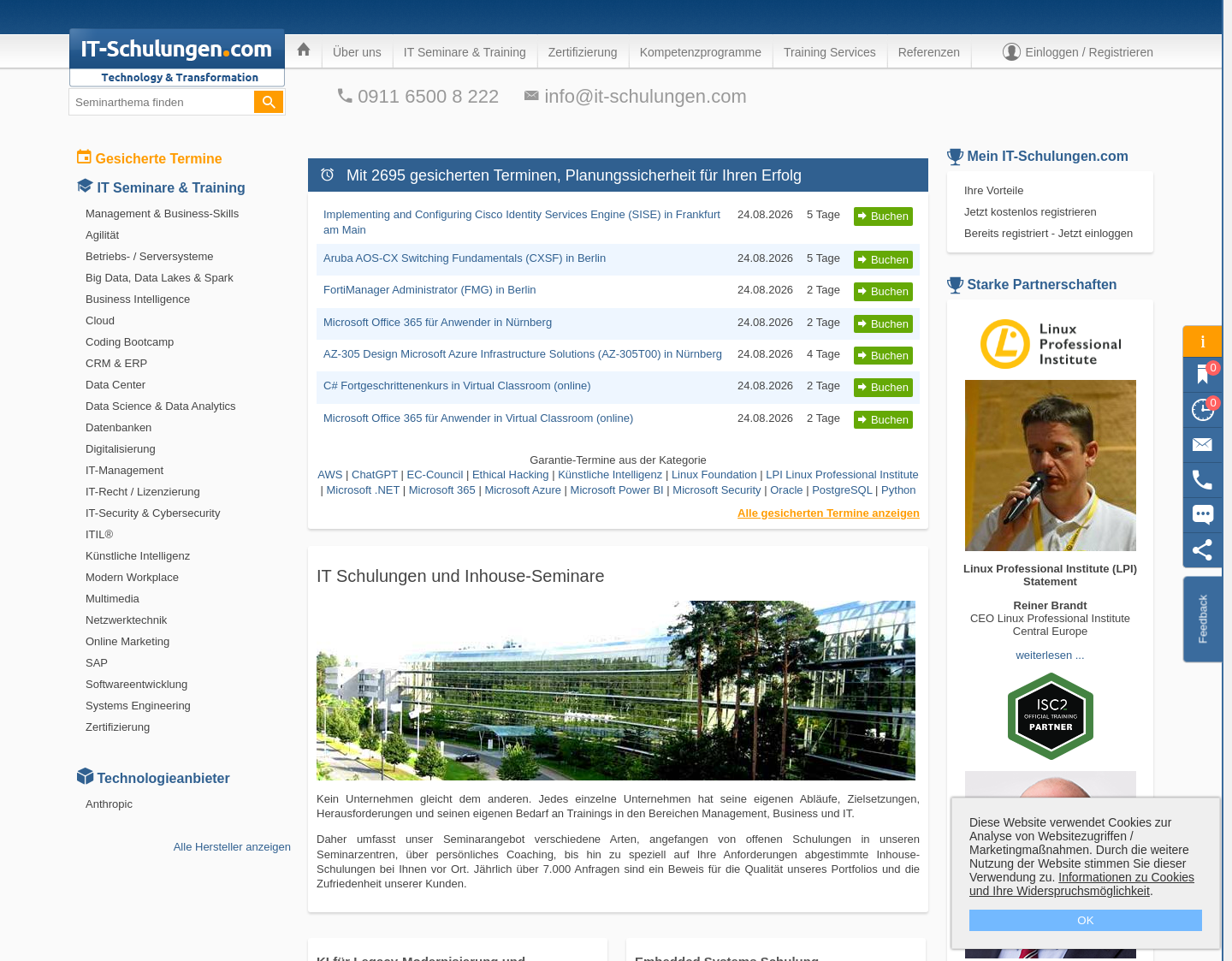Open the clock history sidebar icon
This screenshot has height=961, width=1232.
point(1202,409)
